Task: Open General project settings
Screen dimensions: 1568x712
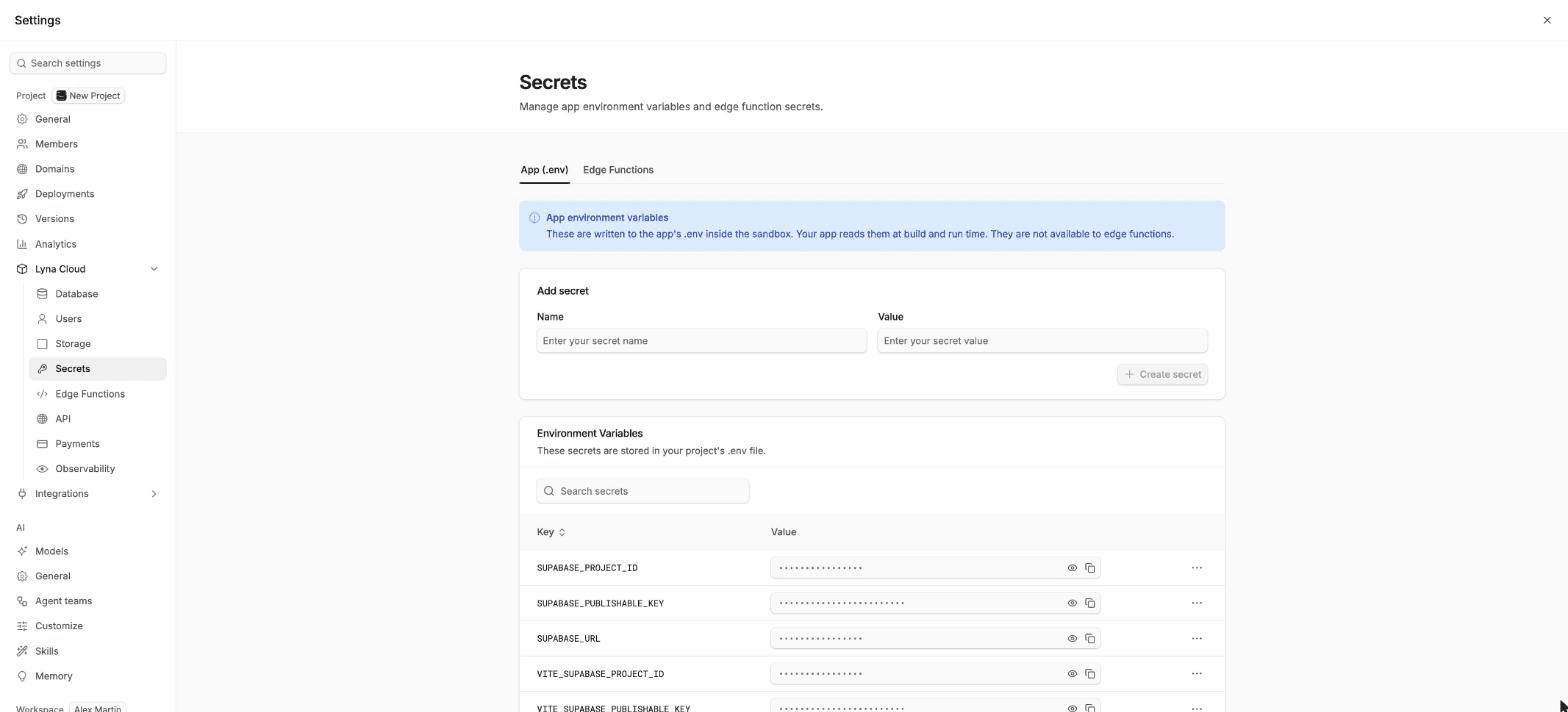Action: tap(88, 119)
